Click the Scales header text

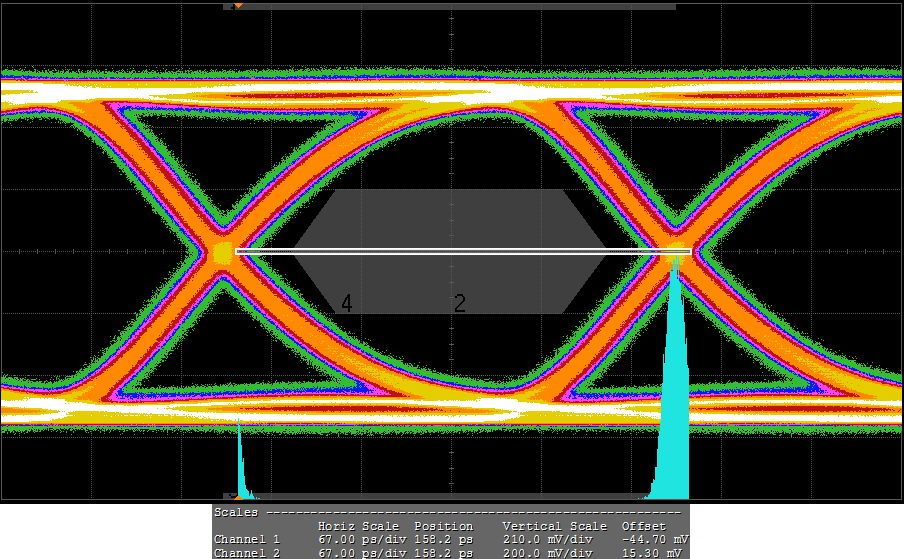tap(235, 512)
